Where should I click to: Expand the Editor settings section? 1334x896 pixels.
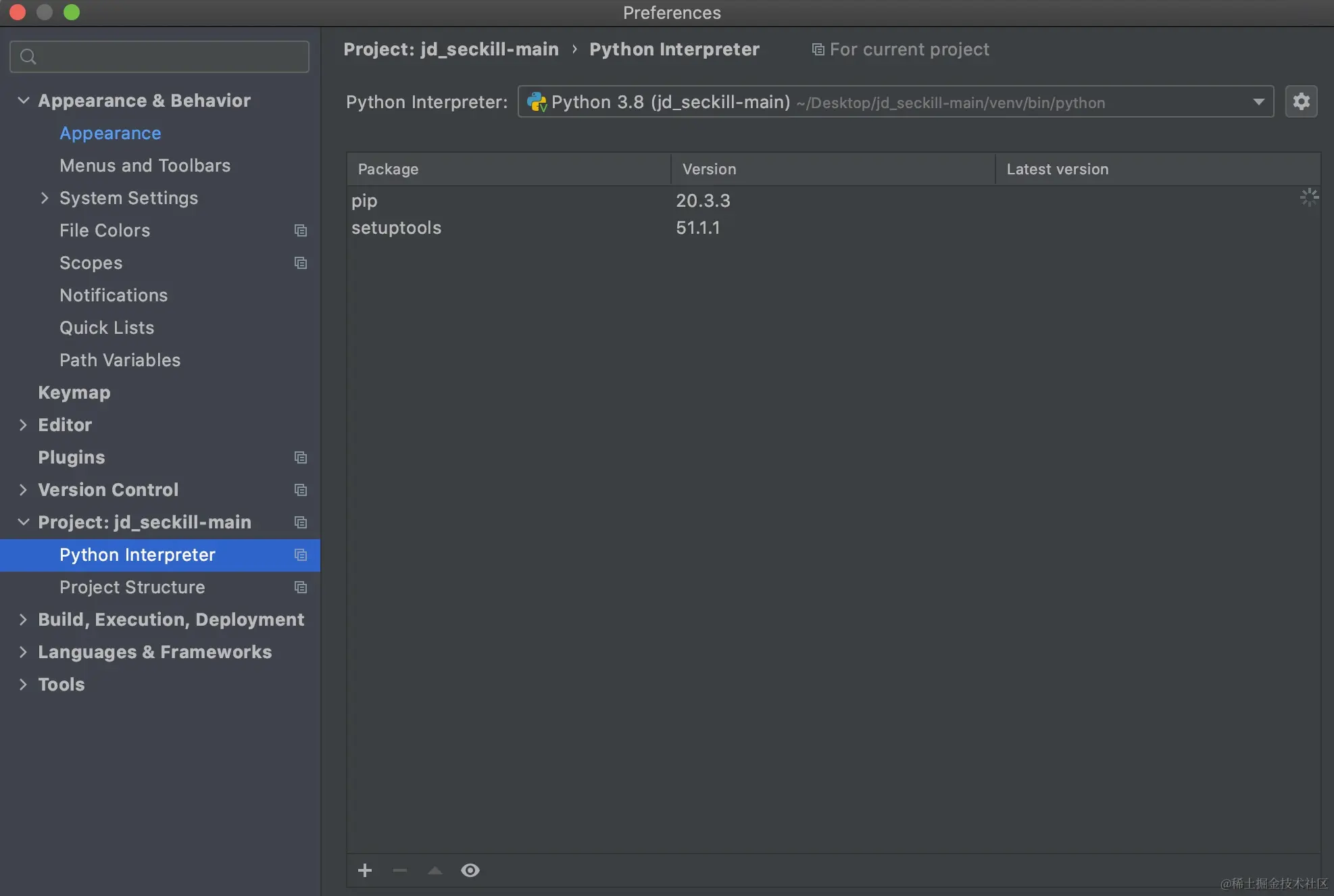pos(23,425)
